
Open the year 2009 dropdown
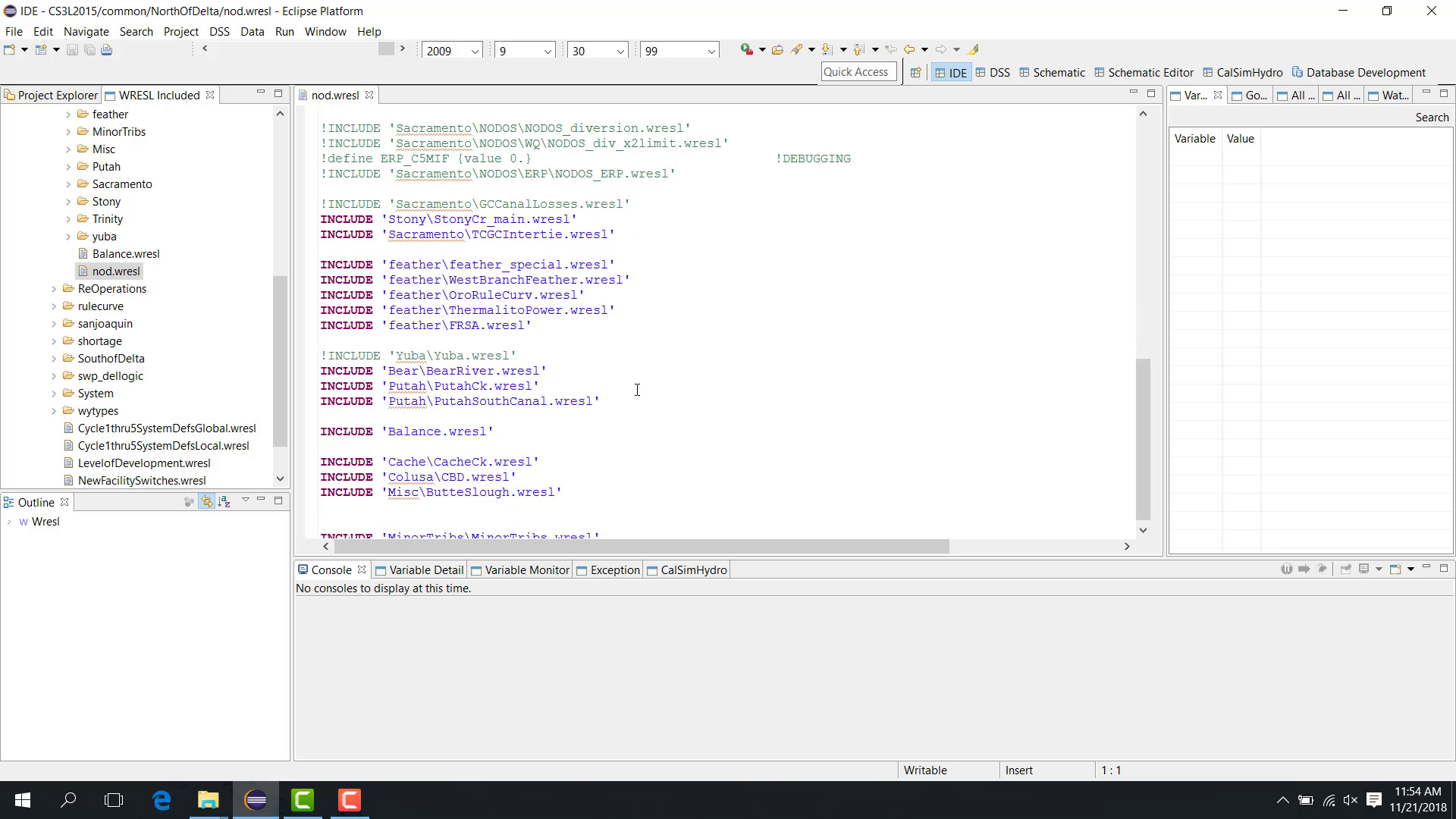(x=475, y=51)
